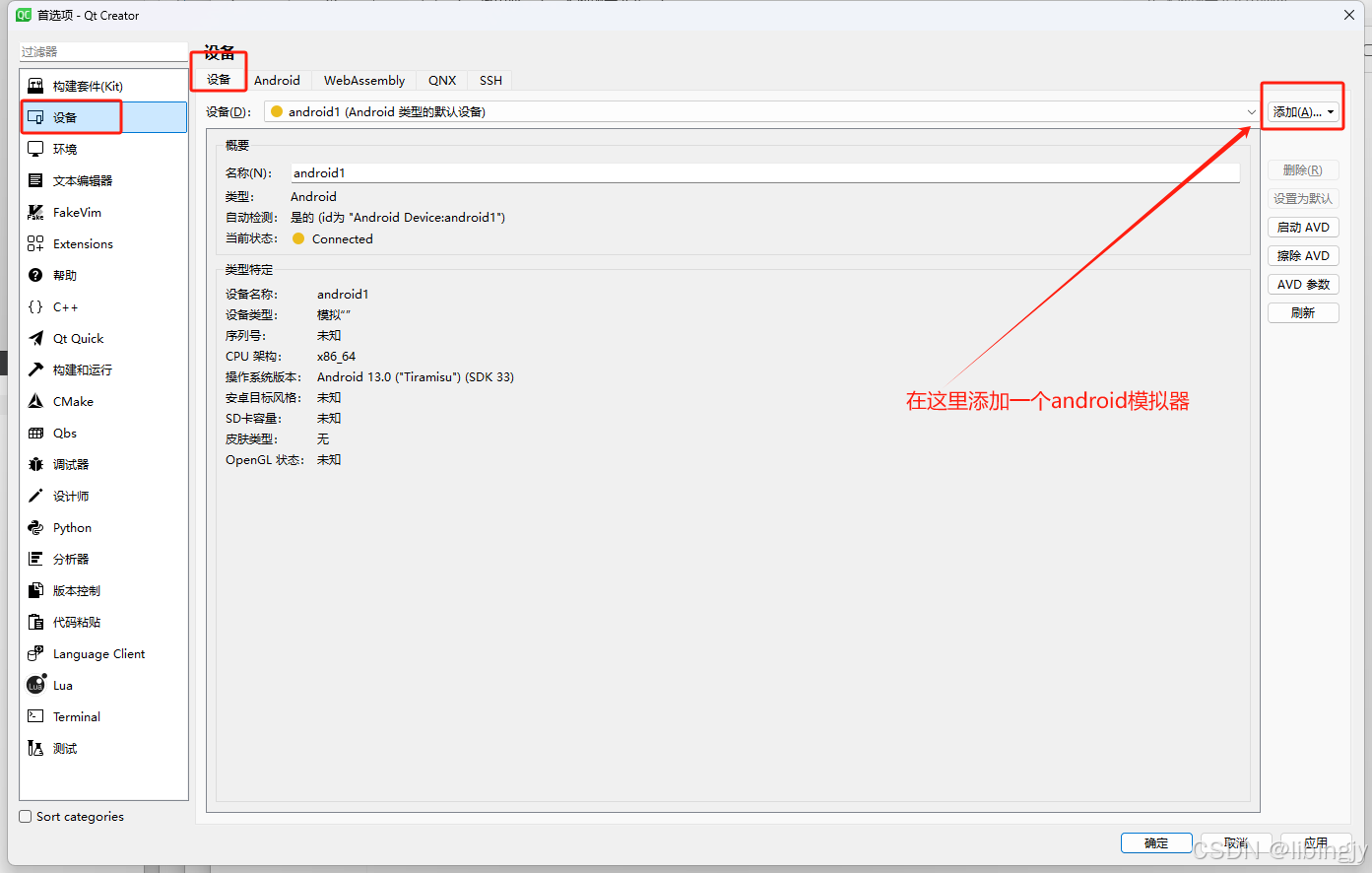Open the 帮助 question mark icon
The width and height of the screenshot is (1372, 873).
point(35,275)
